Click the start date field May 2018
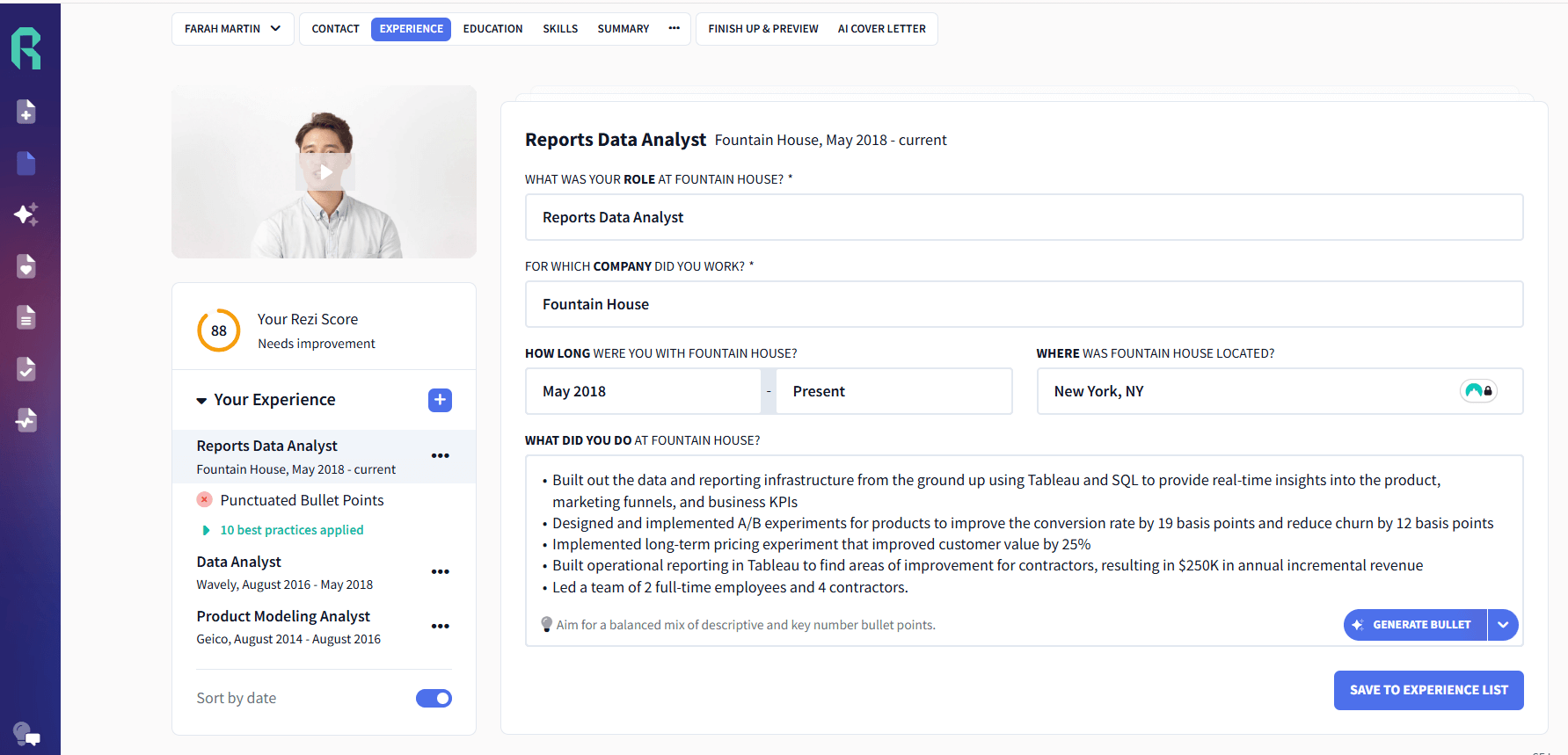The image size is (1568, 755). point(643,391)
